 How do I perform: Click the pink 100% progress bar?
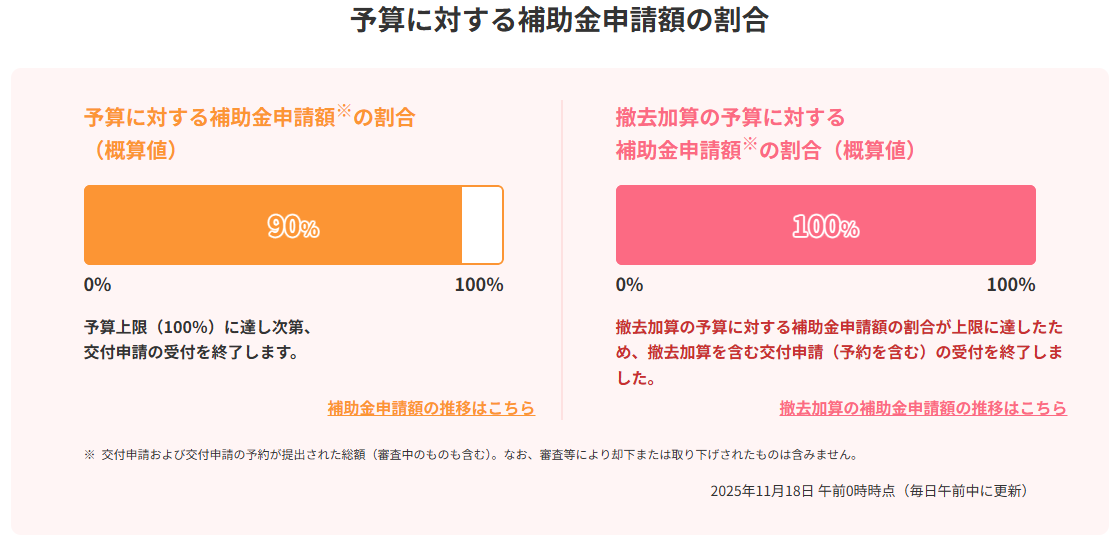click(700, 225)
